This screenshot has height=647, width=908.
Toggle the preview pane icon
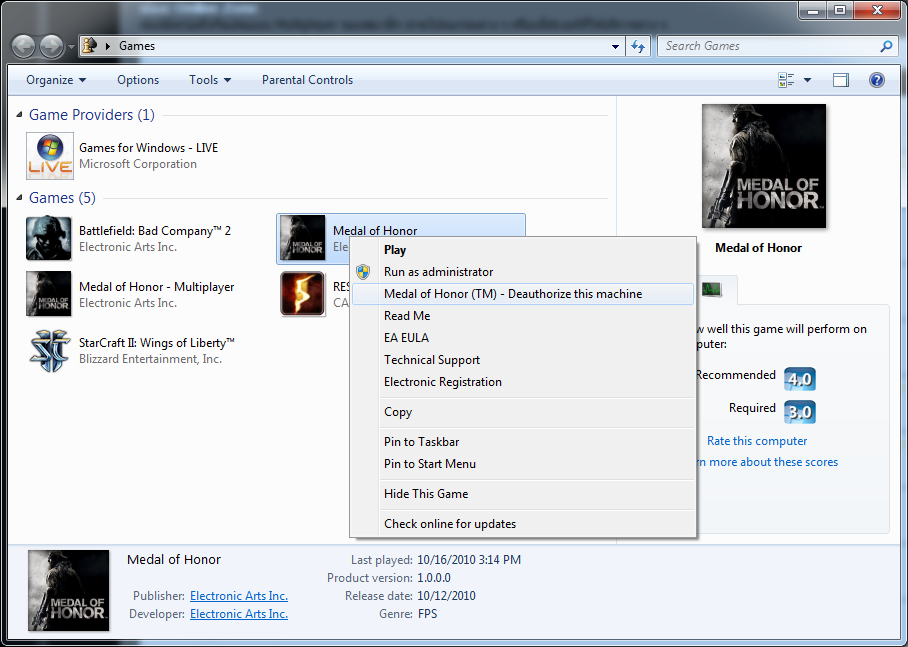point(841,80)
